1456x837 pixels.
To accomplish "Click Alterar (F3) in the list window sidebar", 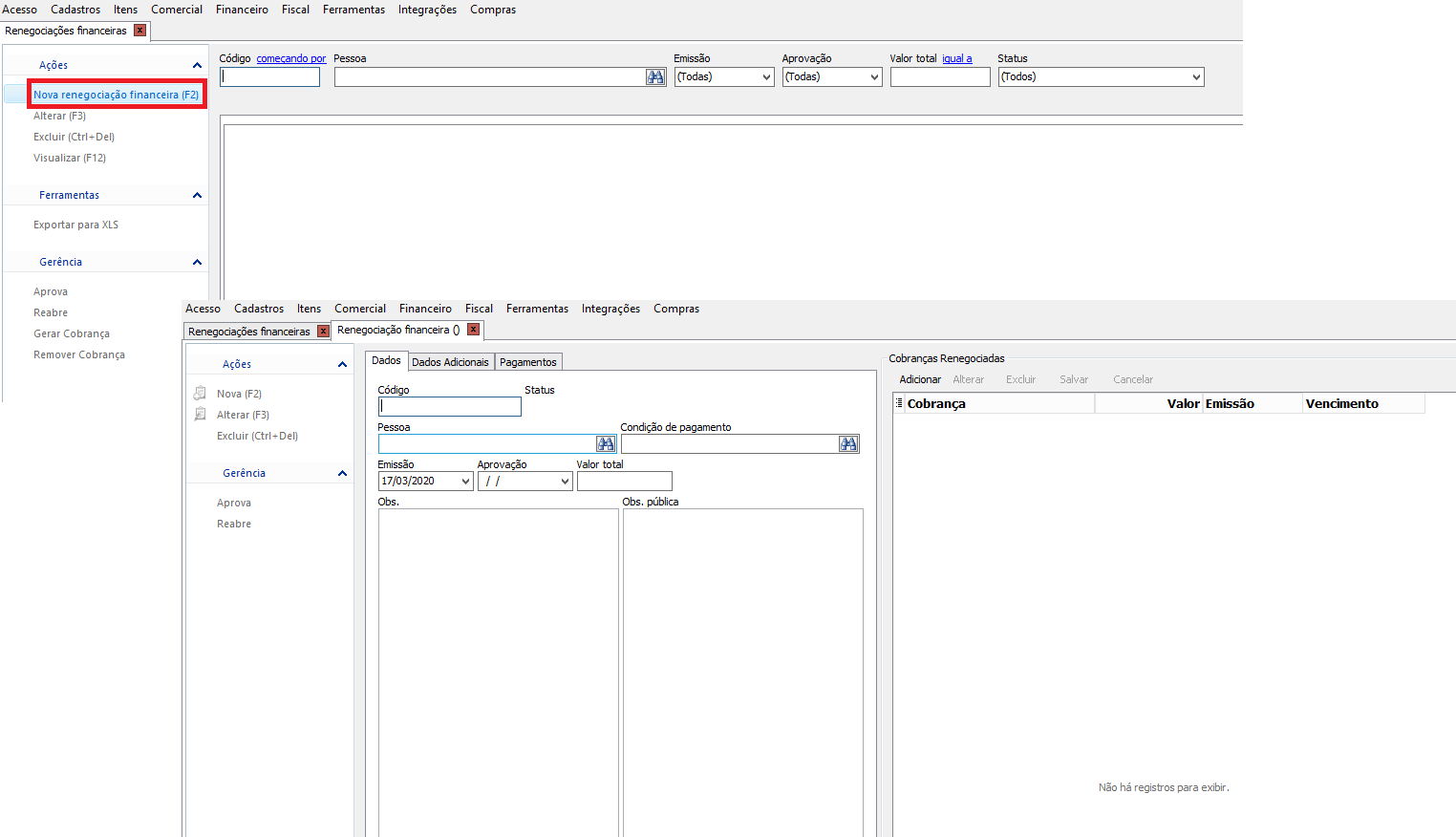I will tap(59, 116).
